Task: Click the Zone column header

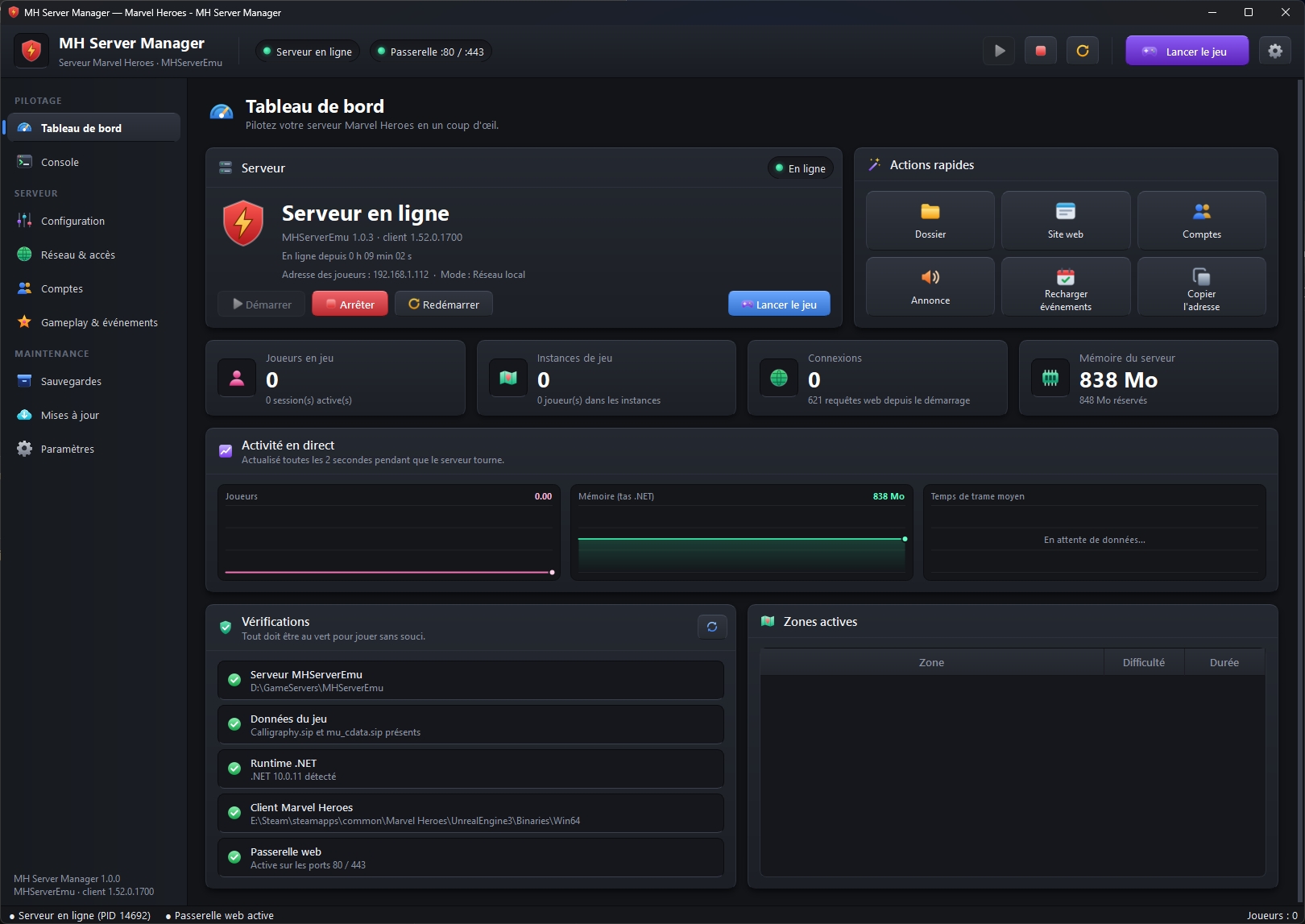Action: click(x=931, y=662)
